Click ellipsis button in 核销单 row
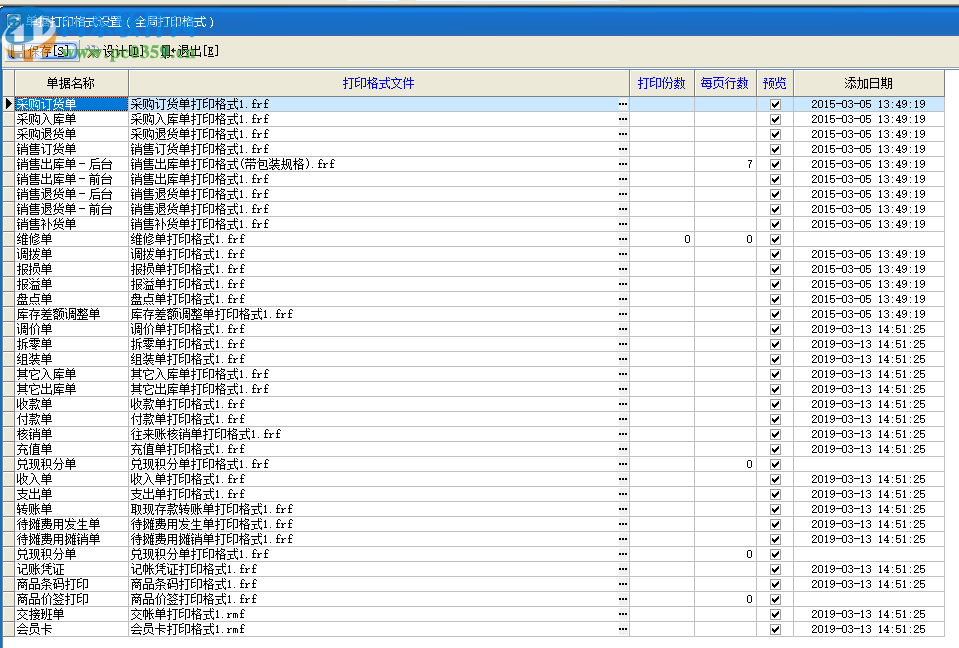This screenshot has height=648, width=959. 623,434
